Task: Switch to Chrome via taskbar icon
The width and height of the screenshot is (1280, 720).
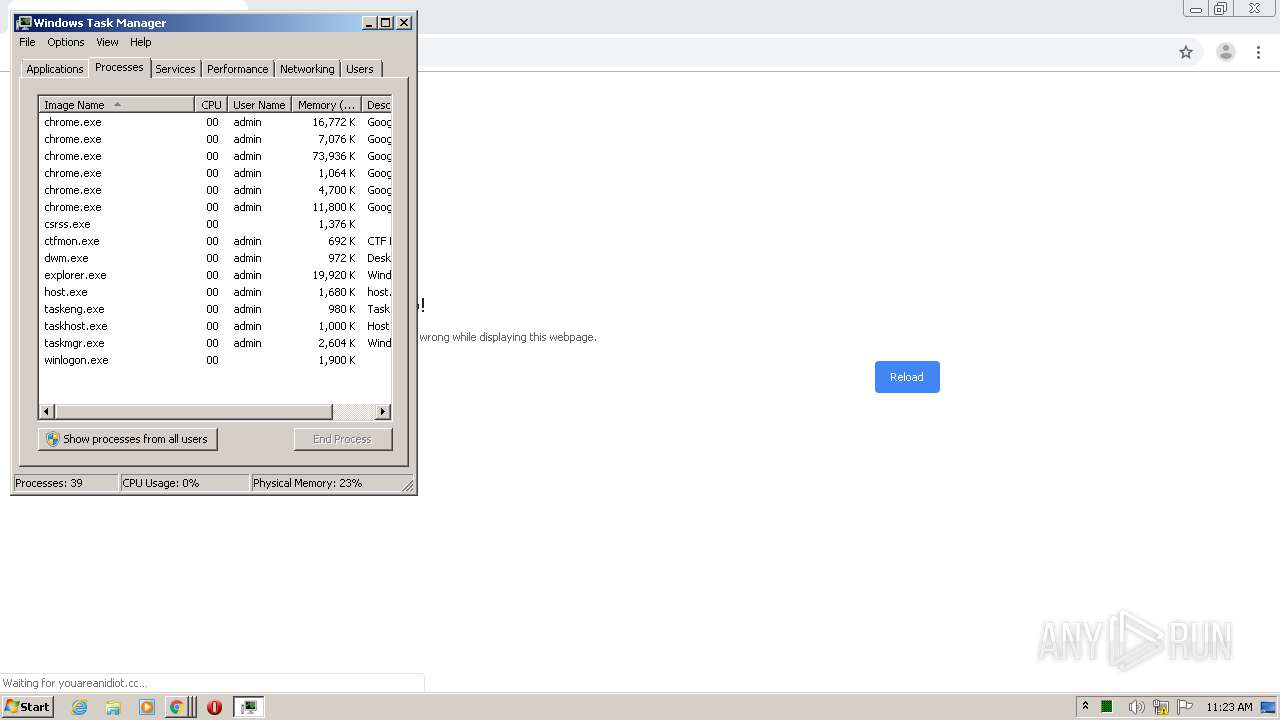Action: 177,707
